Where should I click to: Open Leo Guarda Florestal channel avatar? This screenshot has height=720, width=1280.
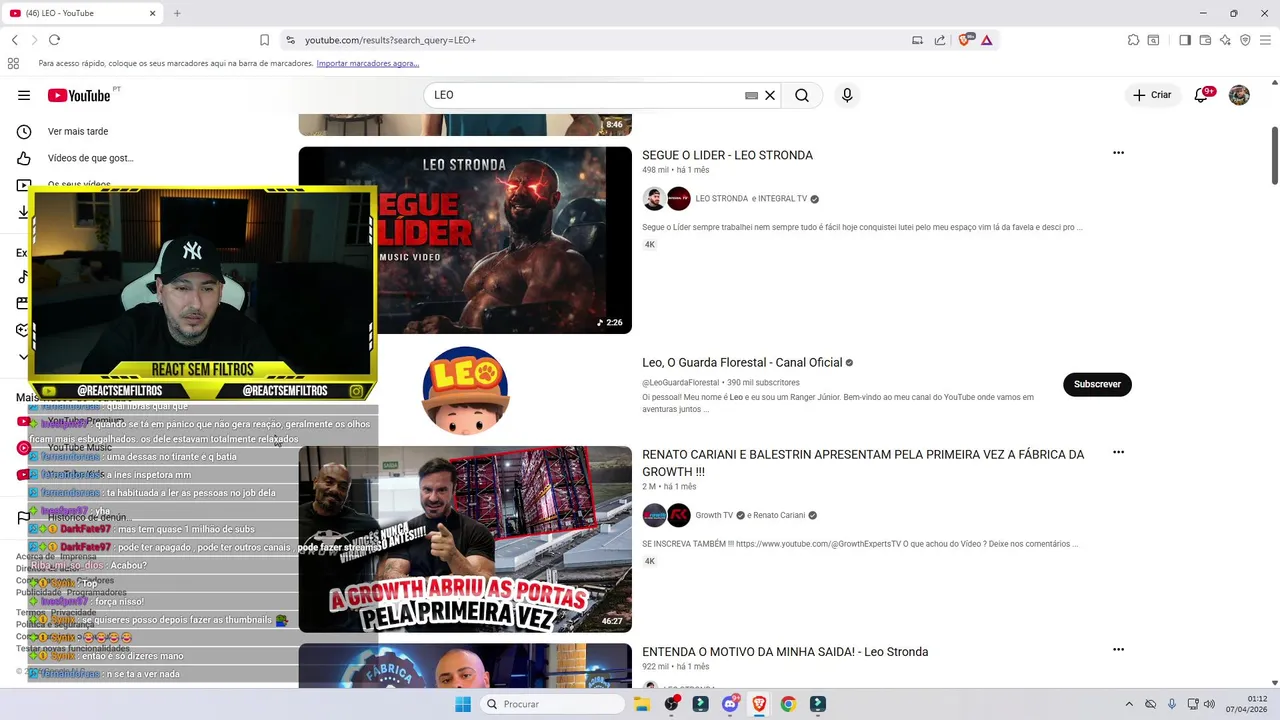[x=465, y=390]
